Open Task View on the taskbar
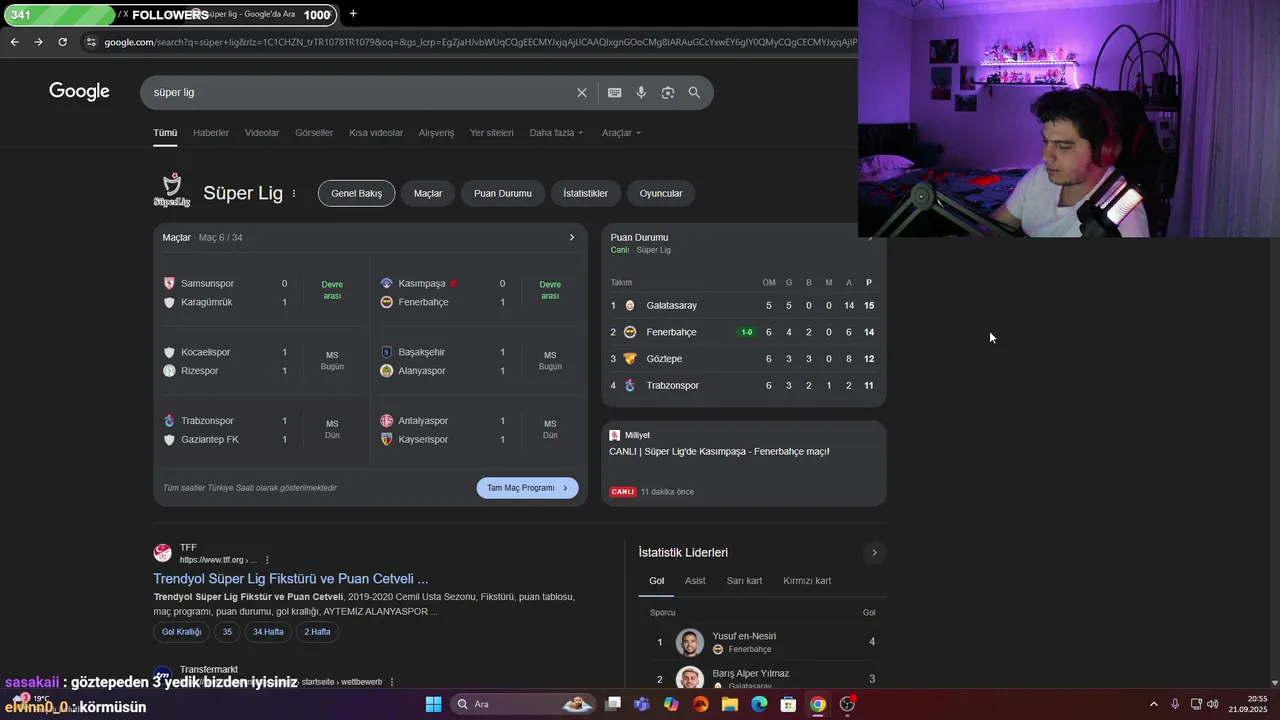Image resolution: width=1280 pixels, height=720 pixels. click(613, 704)
